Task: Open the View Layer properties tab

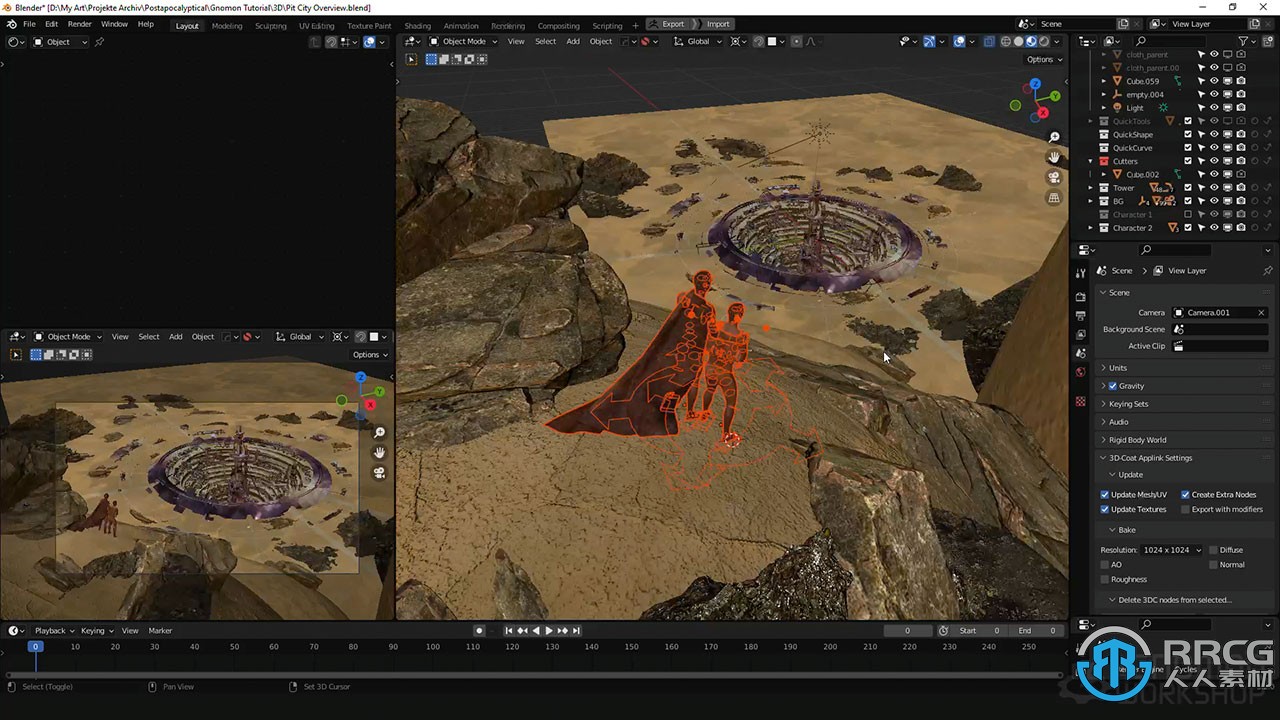Action: click(x=1080, y=334)
